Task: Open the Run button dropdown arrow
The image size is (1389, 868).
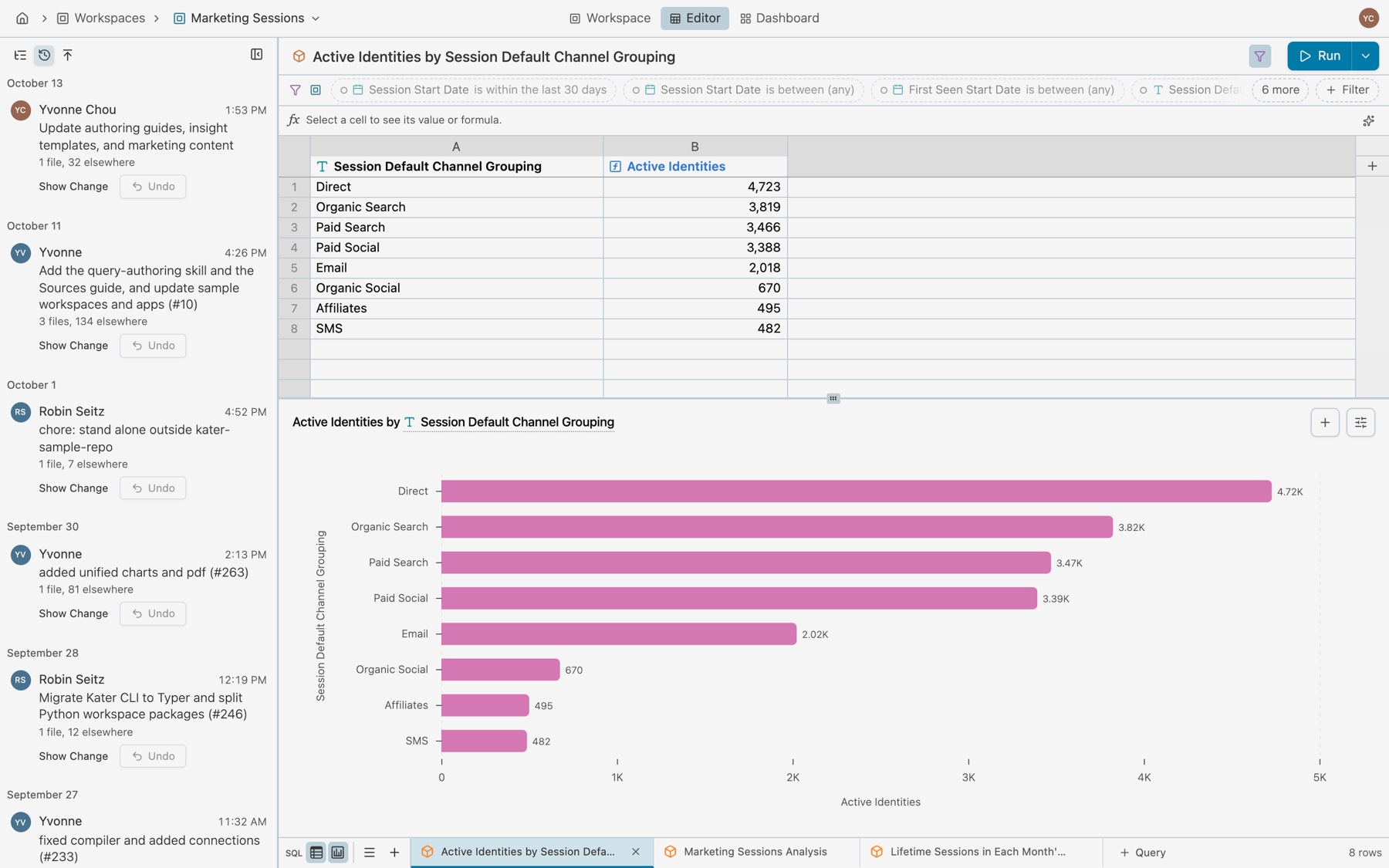Action: [1366, 56]
